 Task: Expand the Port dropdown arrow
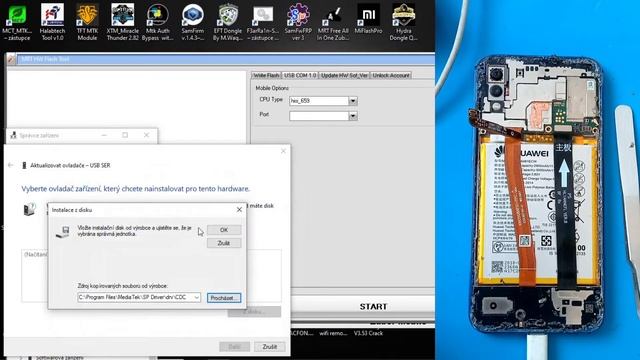point(353,116)
